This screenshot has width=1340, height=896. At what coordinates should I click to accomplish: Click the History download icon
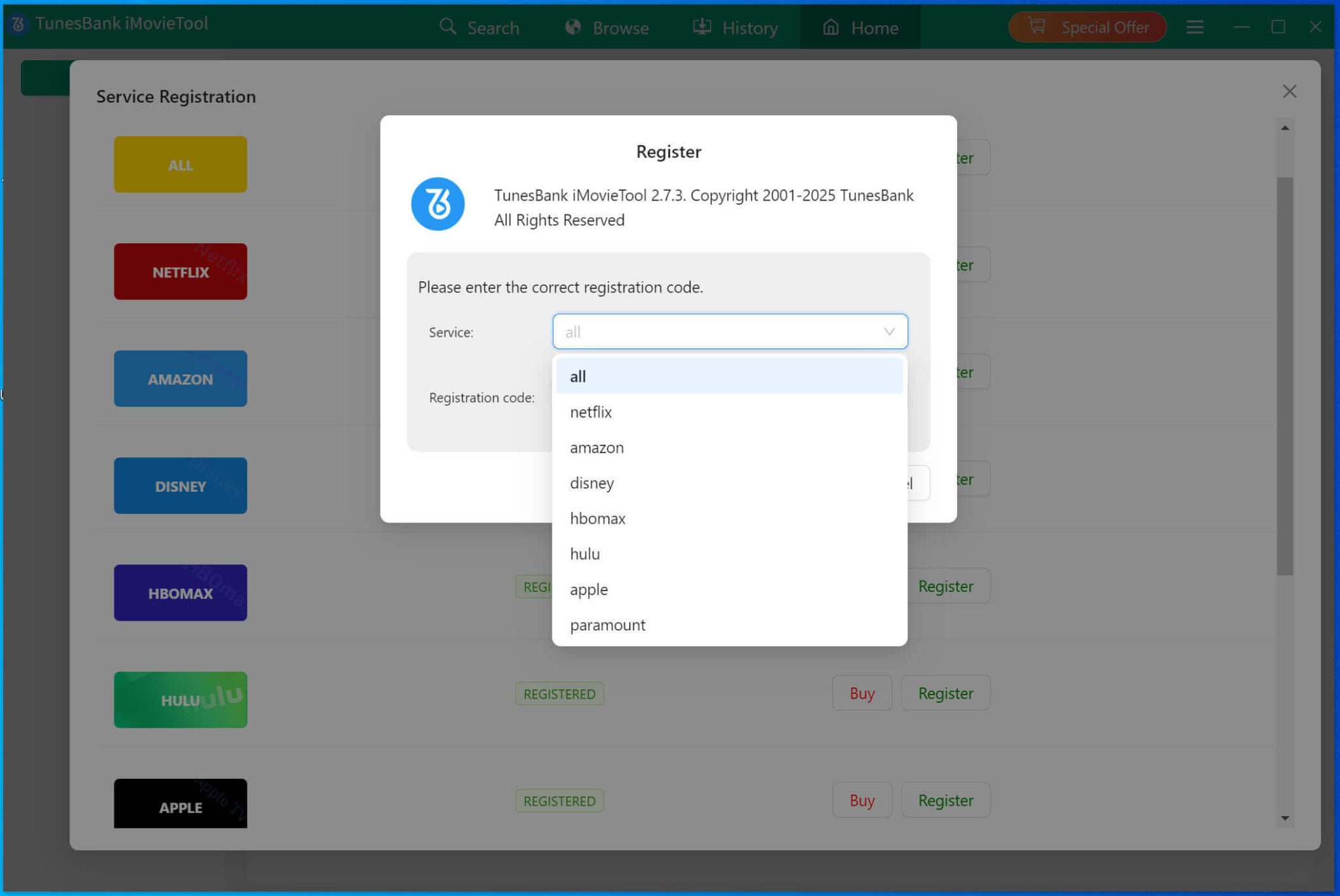coord(701,27)
